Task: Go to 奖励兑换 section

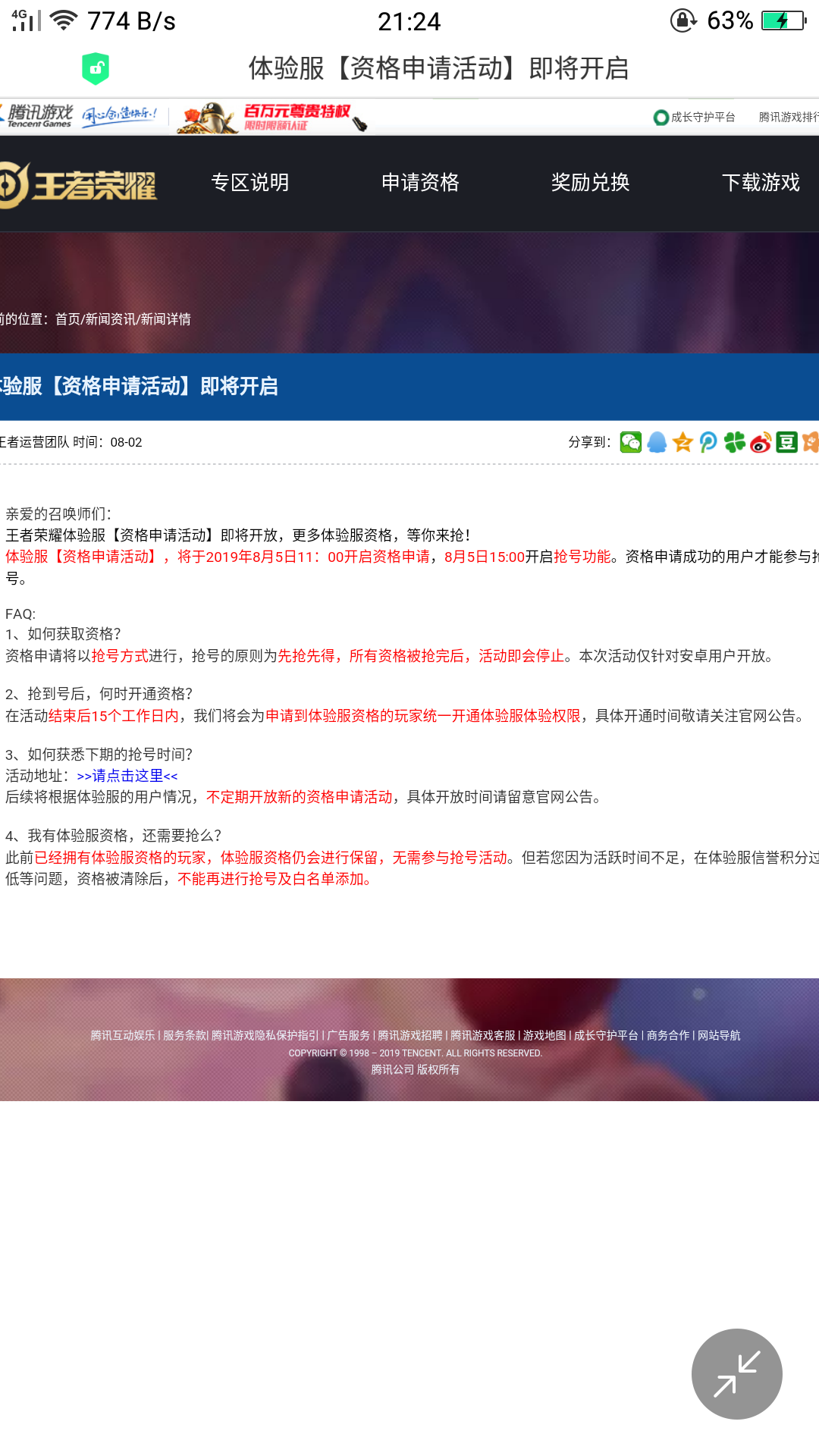Action: coord(590,183)
